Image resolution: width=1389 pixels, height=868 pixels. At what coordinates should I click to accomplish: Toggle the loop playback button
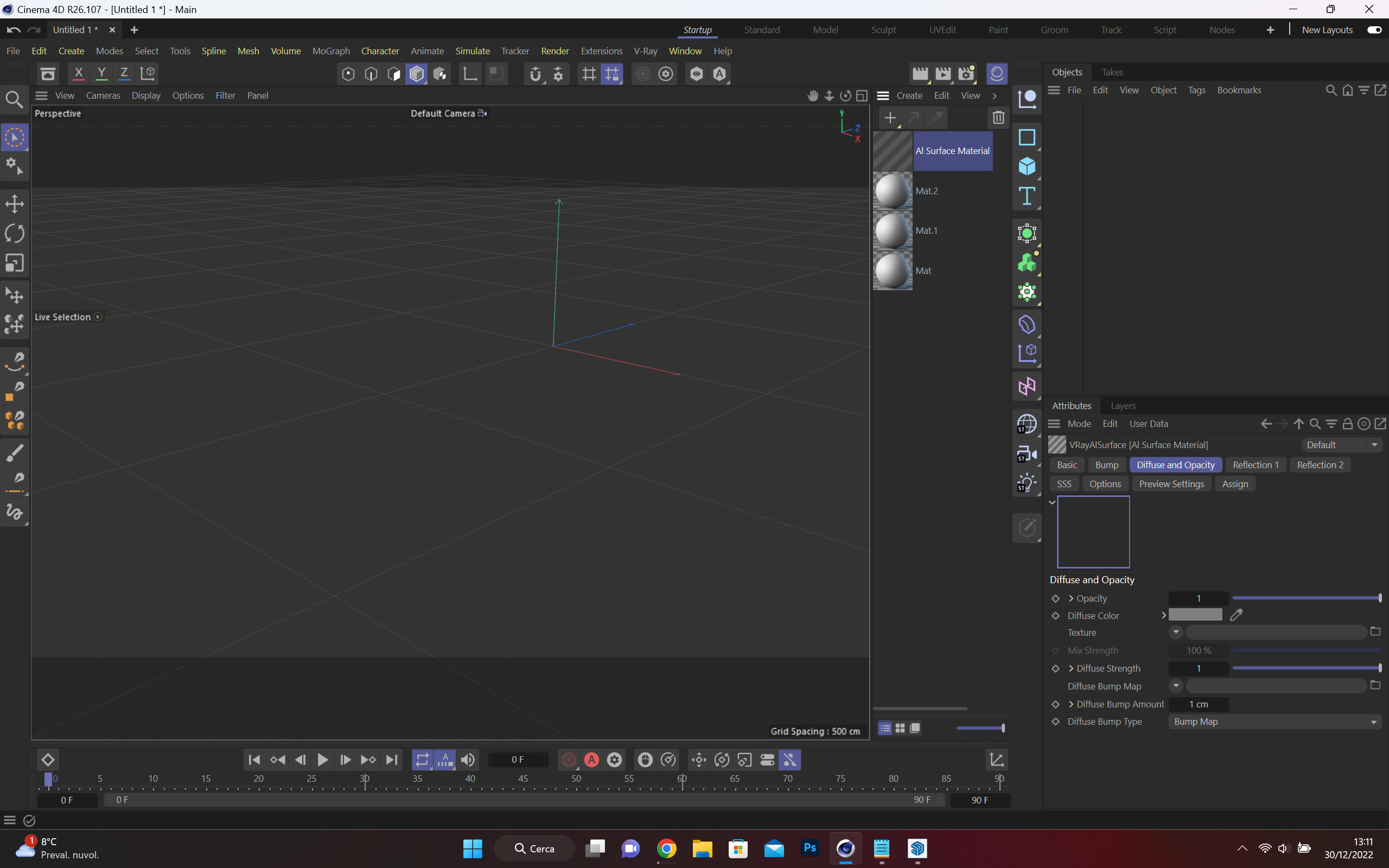tap(422, 760)
